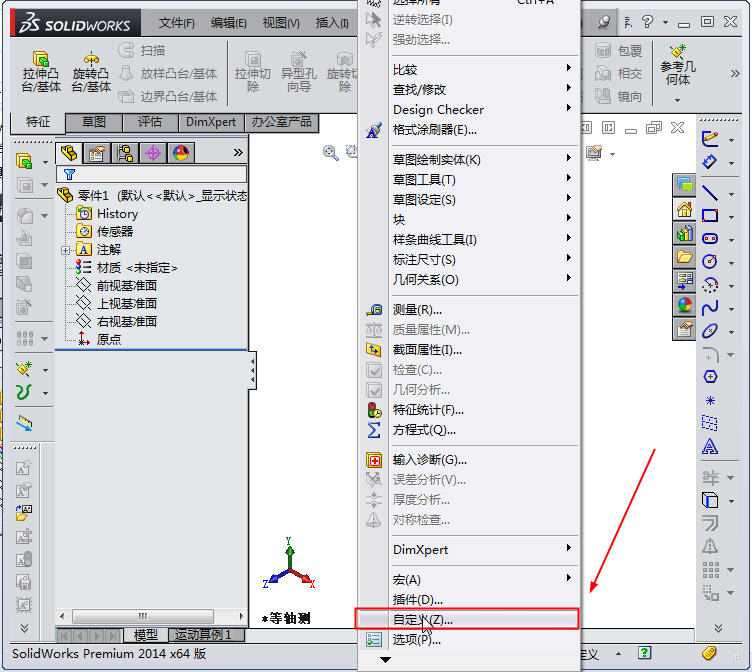Open the ConfigurationManager tab icon

point(125,153)
